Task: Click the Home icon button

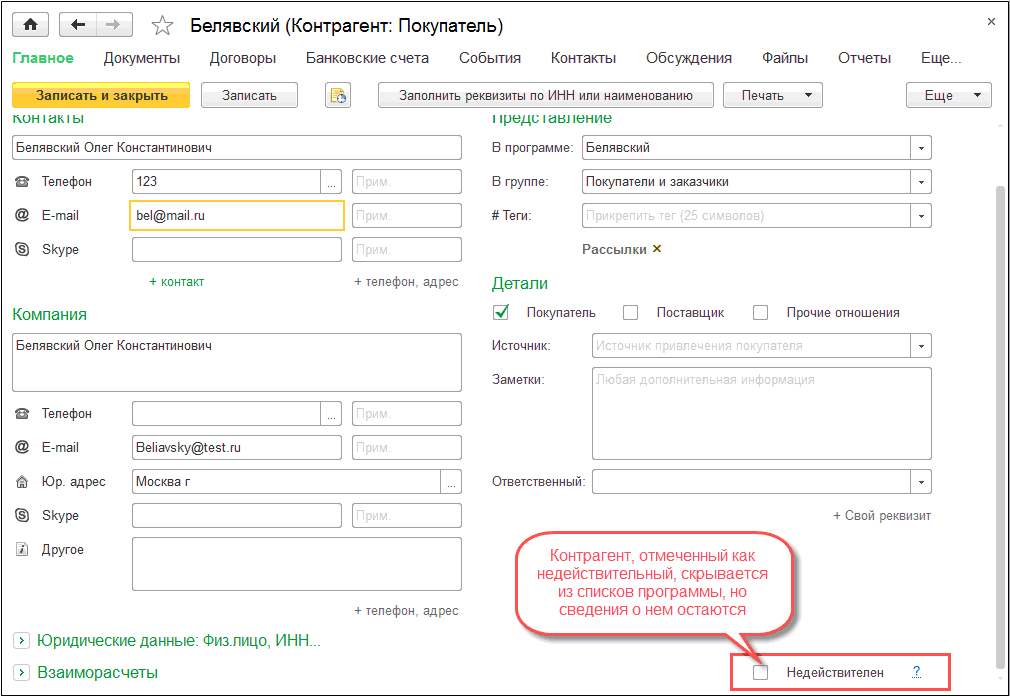Action: tap(30, 25)
